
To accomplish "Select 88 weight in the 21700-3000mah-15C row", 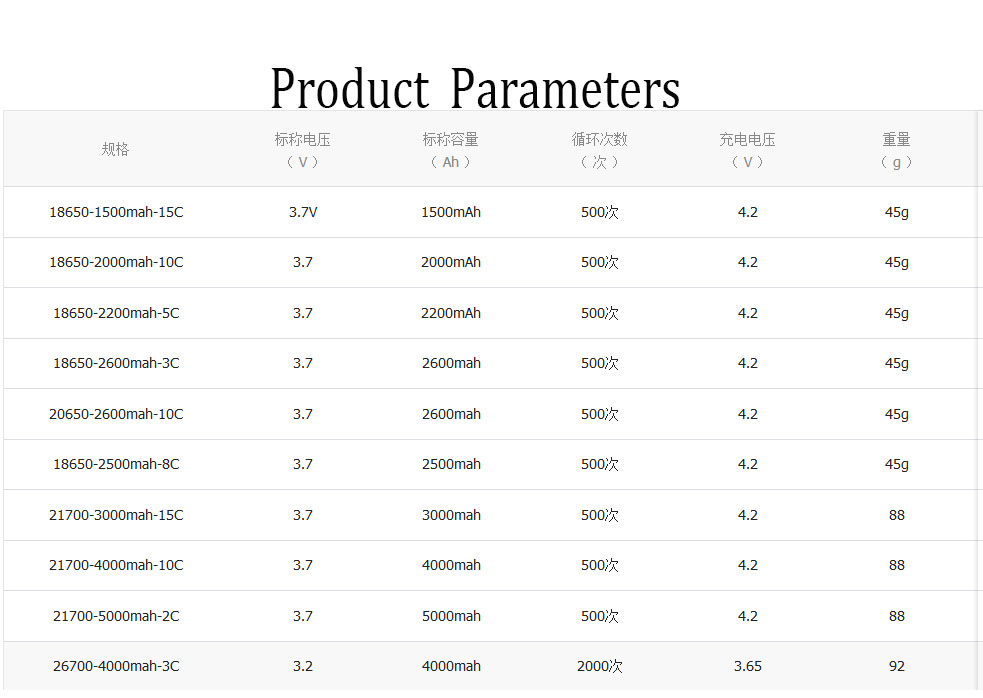I will click(896, 515).
